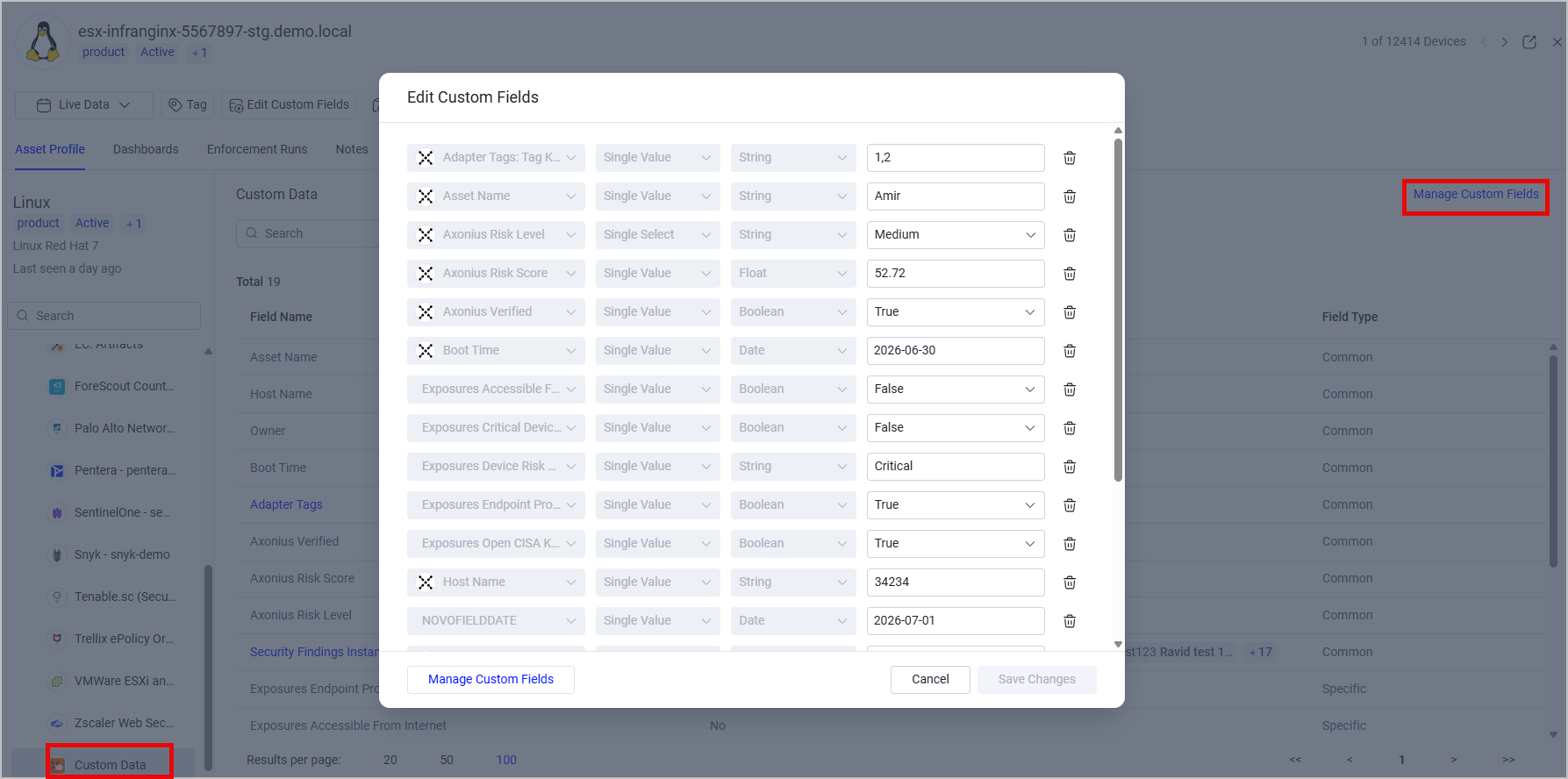Click the +17 more tags badge
Viewport: 1568px width, 779px height.
pyautogui.click(x=1261, y=652)
